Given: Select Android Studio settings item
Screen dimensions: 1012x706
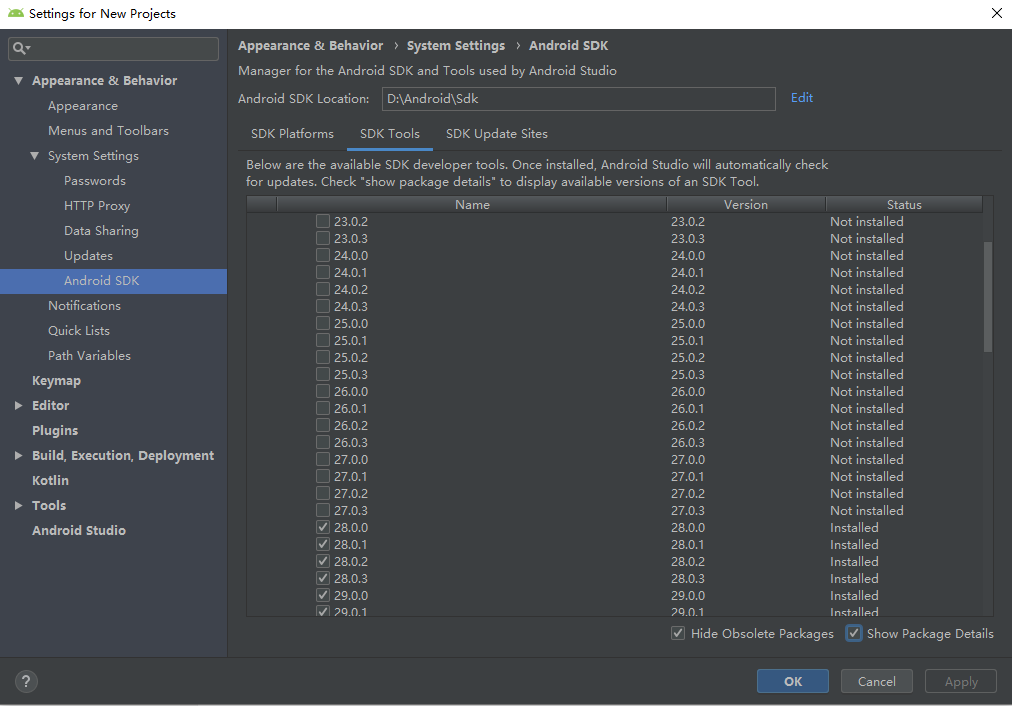Looking at the screenshot, I should tap(79, 530).
